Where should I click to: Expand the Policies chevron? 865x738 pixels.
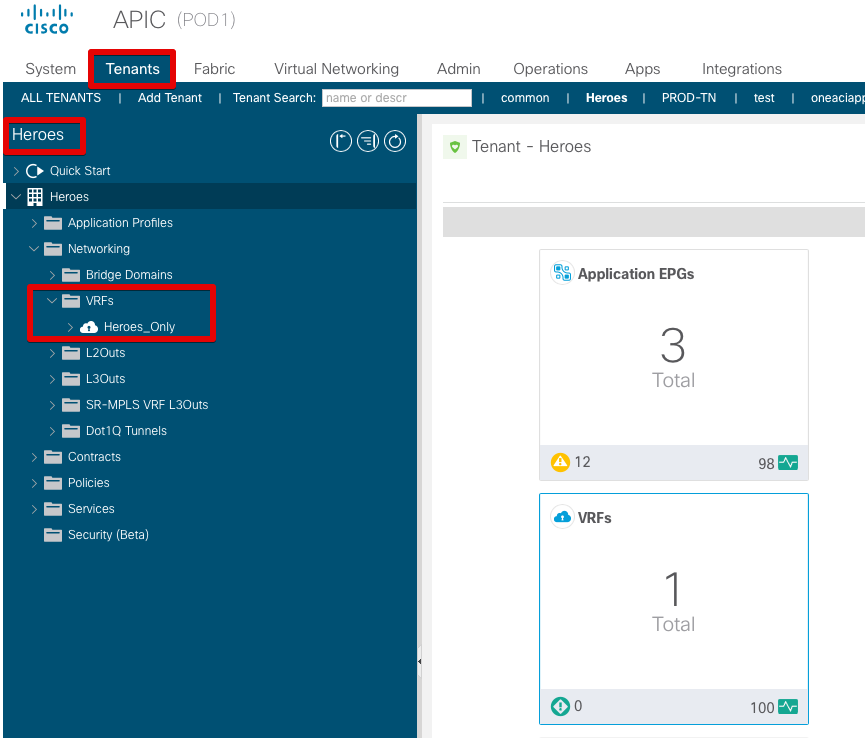(x=34, y=483)
